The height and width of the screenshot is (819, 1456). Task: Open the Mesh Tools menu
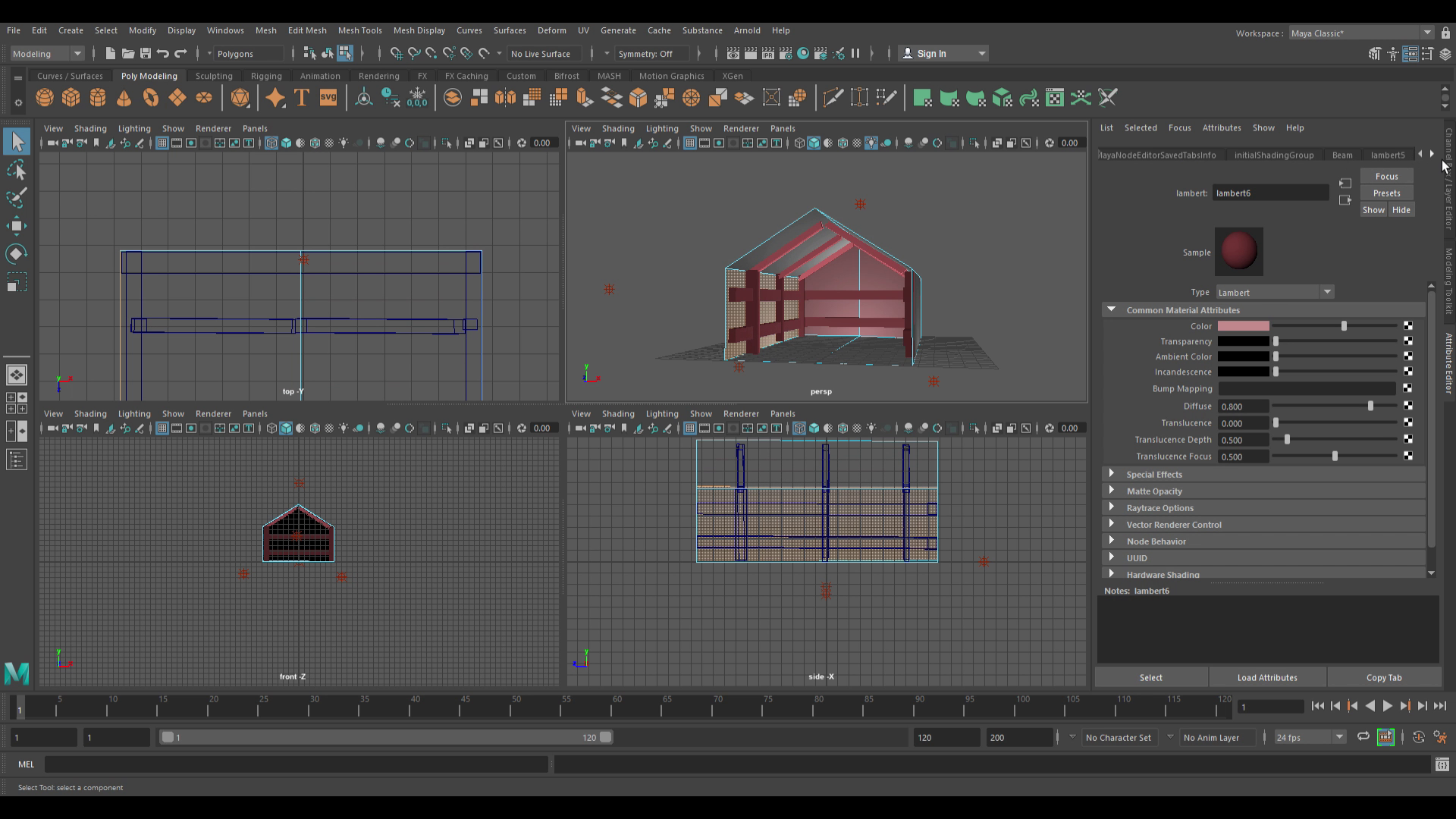[359, 30]
